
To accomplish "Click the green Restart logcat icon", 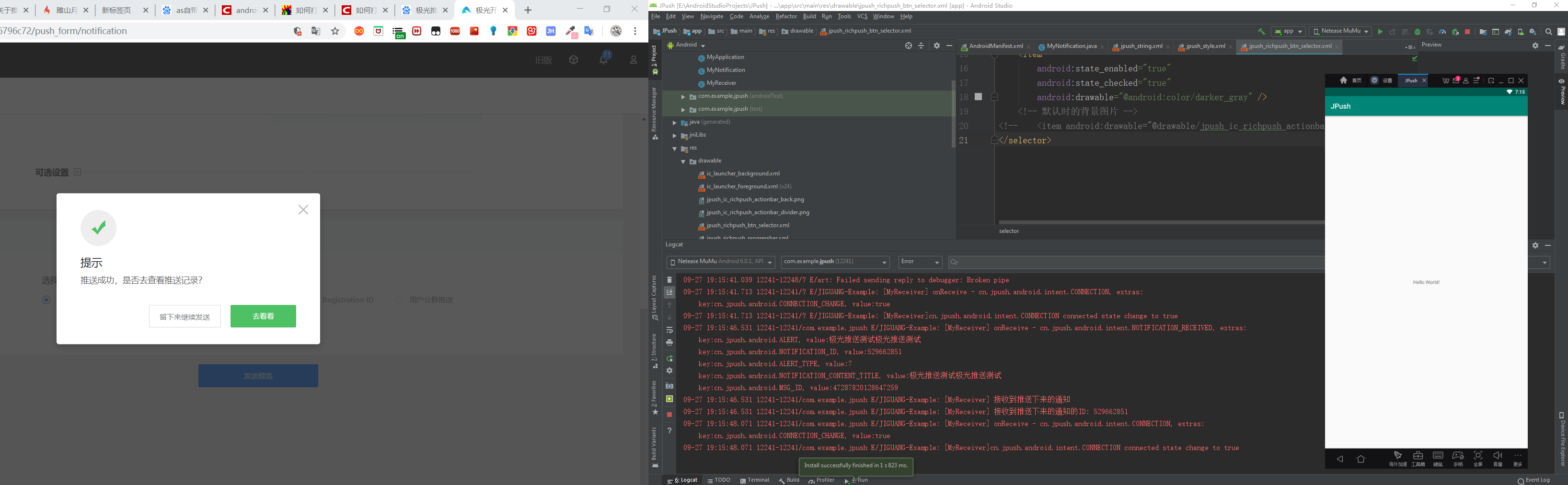I will point(669,358).
